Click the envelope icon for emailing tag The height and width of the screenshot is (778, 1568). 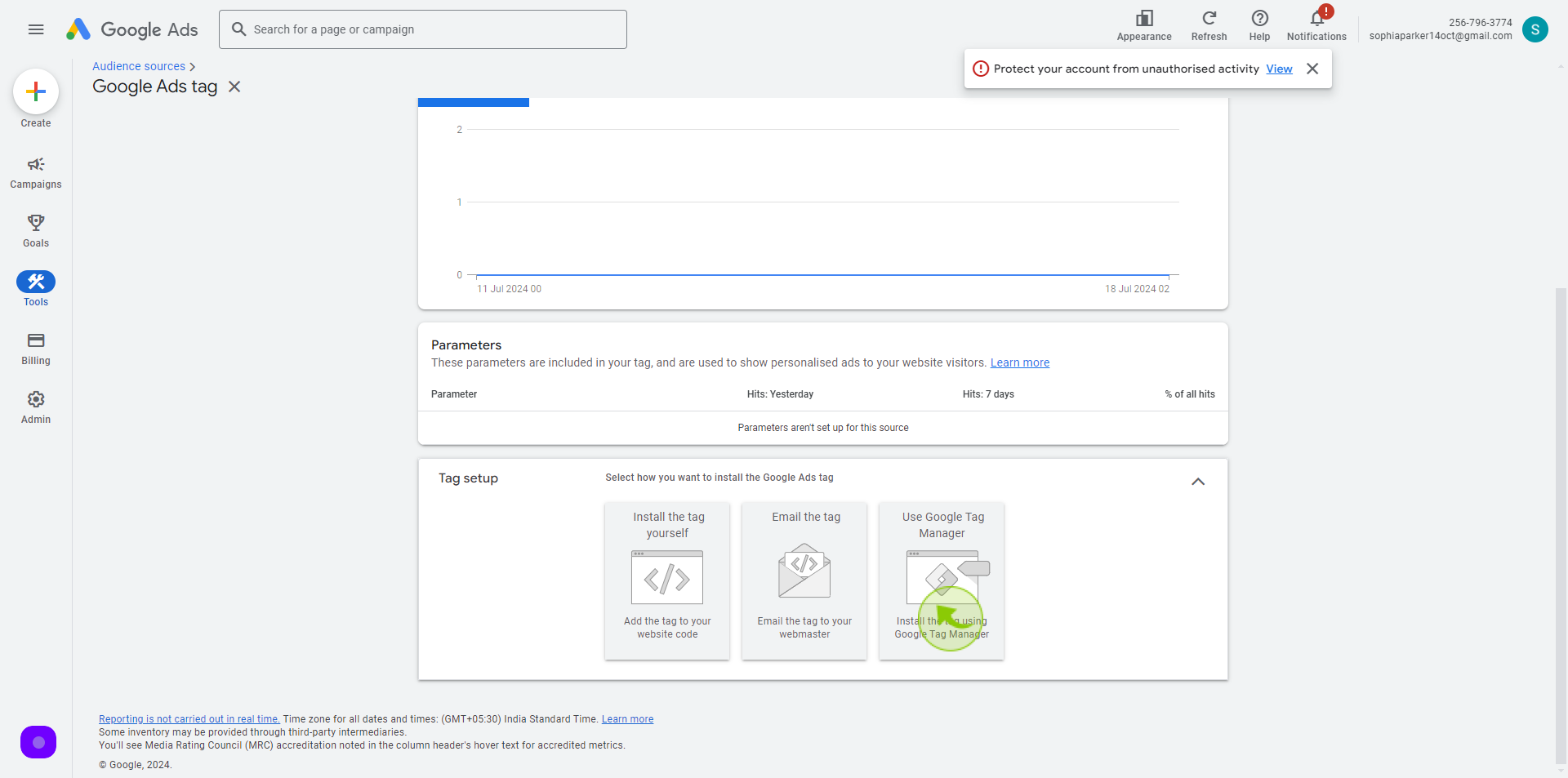[x=804, y=571]
